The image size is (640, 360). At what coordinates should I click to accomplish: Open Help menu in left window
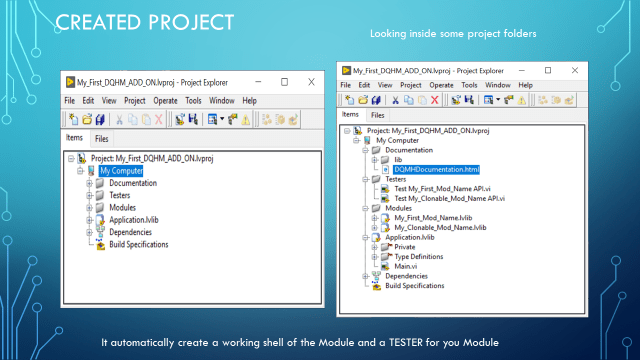(x=249, y=100)
